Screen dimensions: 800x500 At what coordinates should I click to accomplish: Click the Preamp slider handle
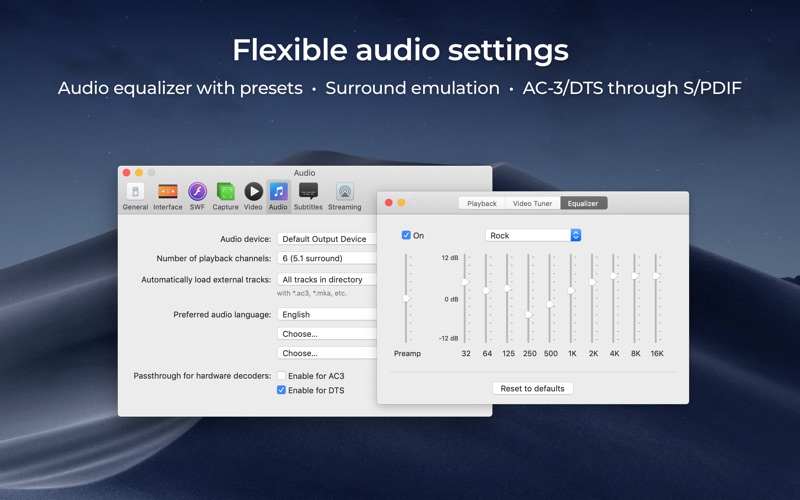[407, 298]
